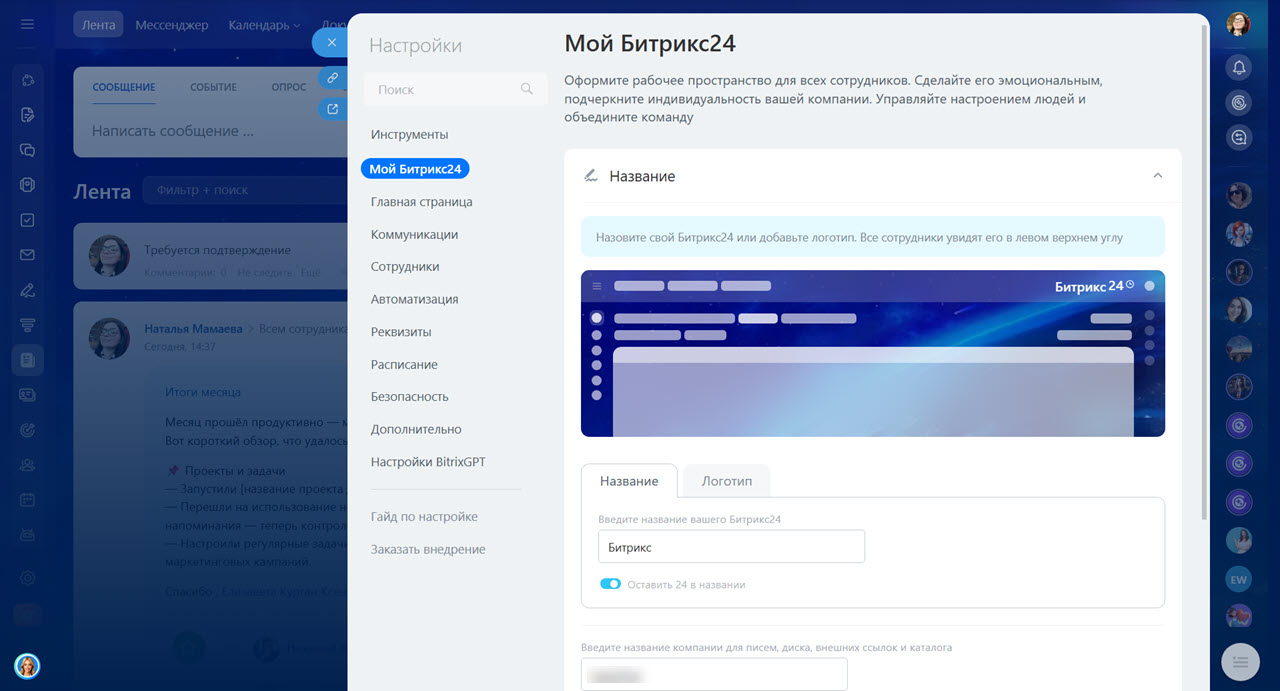Expand the Календарь dropdown menu
The image size is (1280, 691).
(x=264, y=25)
